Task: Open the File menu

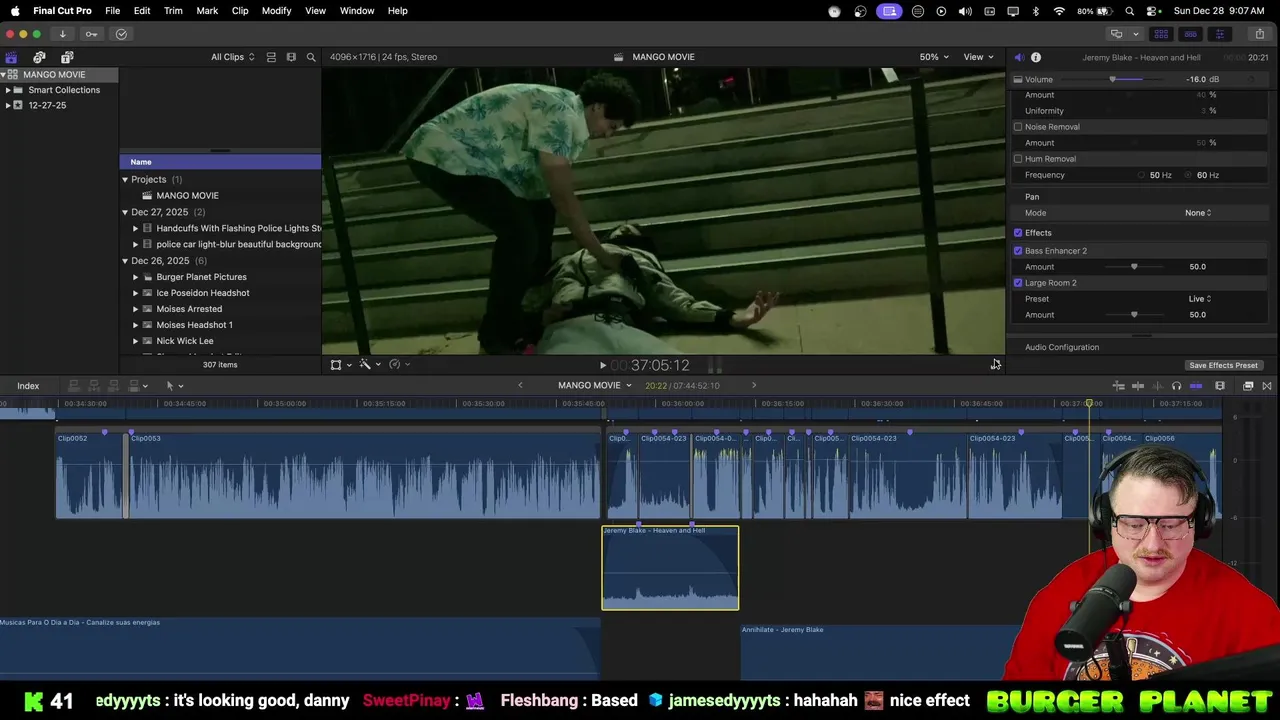Action: pos(113,11)
